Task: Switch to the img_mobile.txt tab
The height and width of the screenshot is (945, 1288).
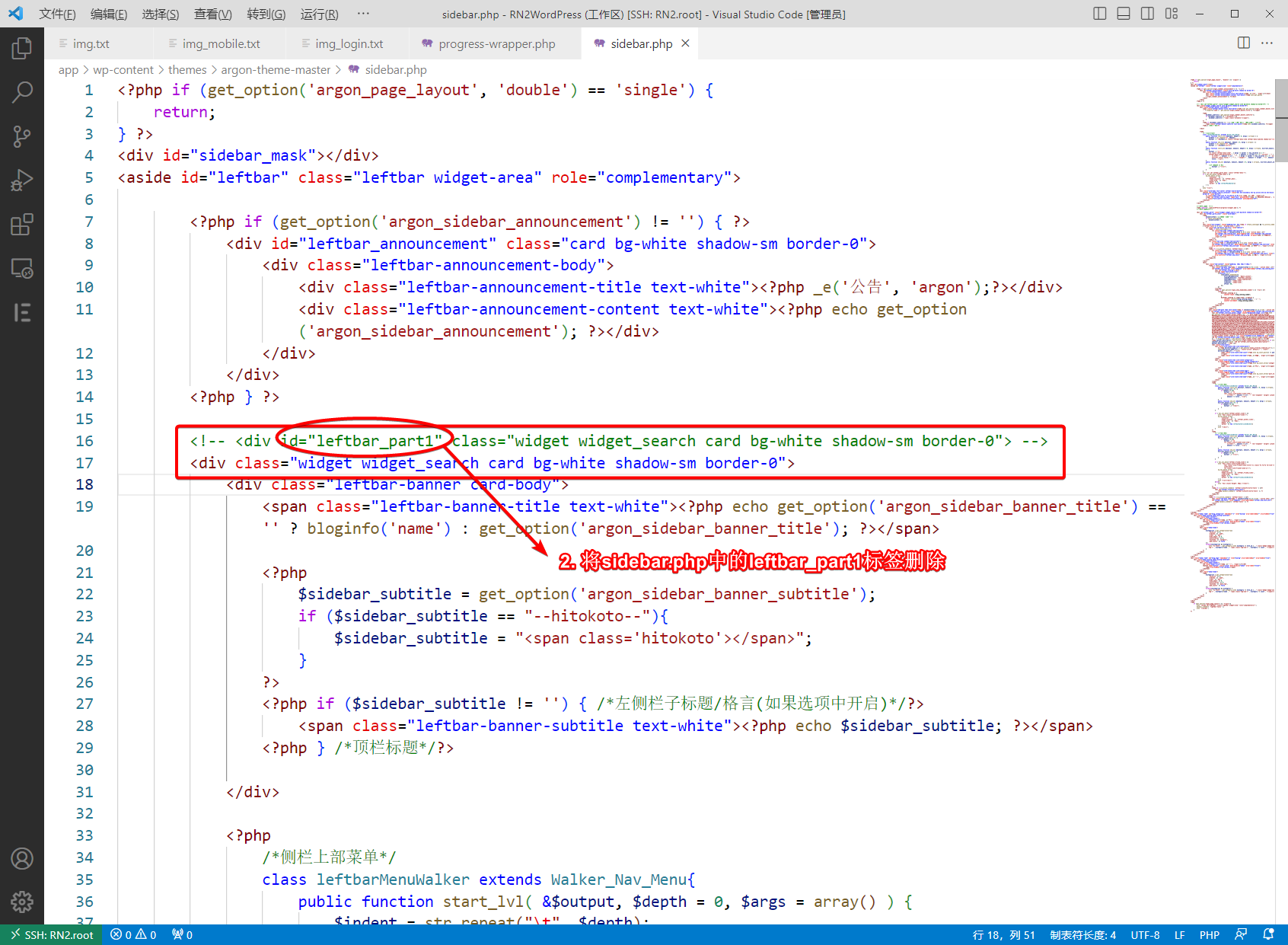Action: pos(221,43)
